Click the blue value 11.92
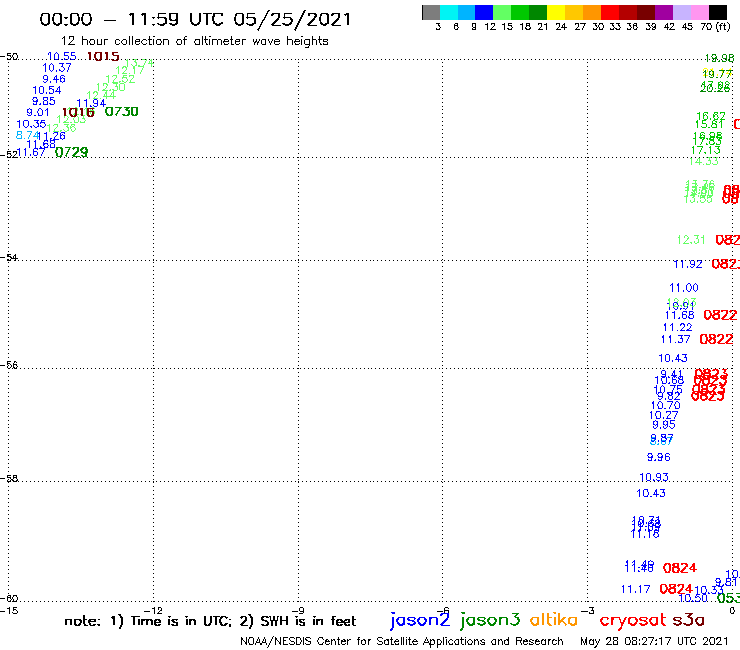 click(x=688, y=264)
